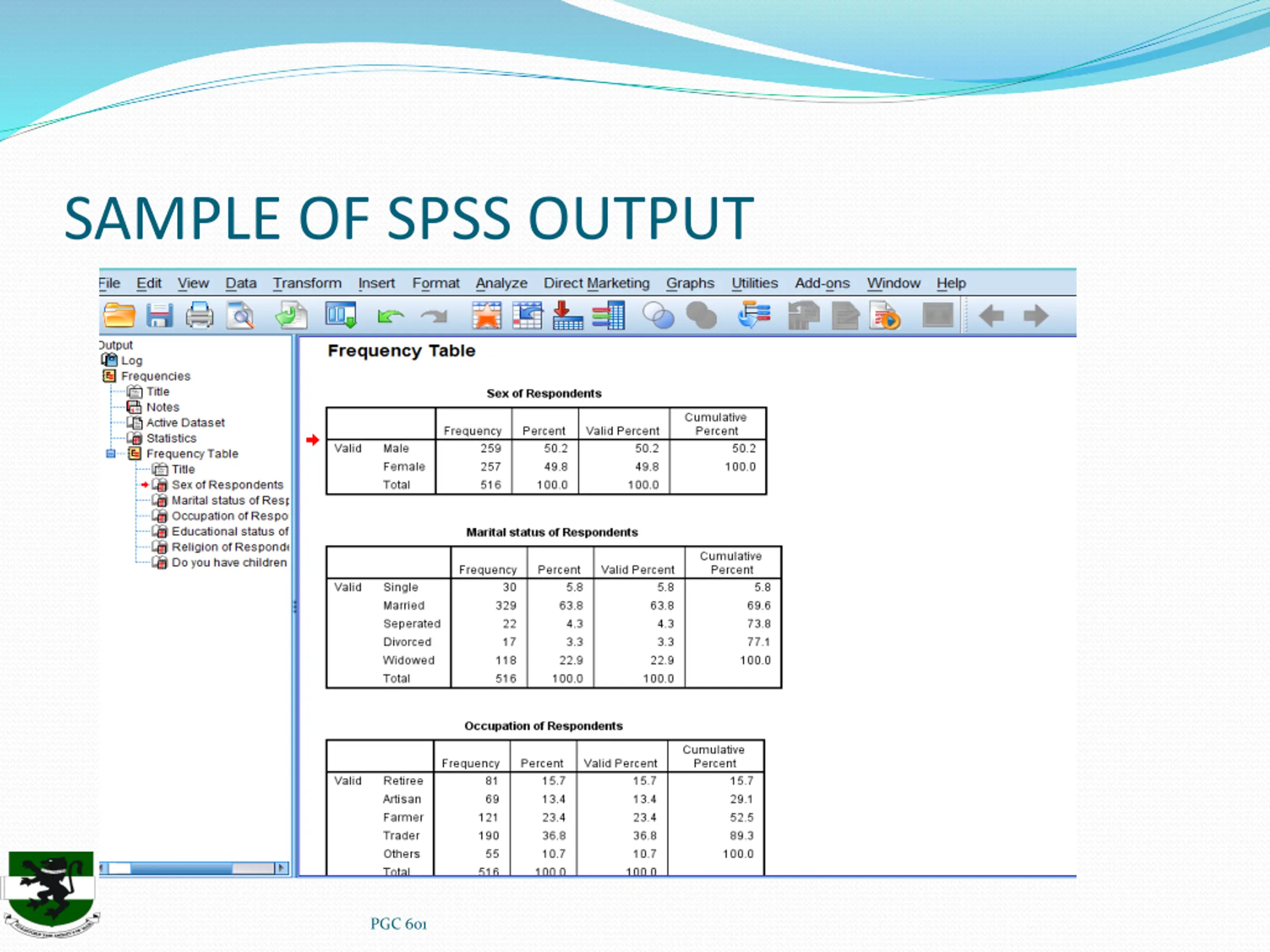Click the Marital status of Respondents table title
Image resolution: width=1270 pixels, height=952 pixels.
(552, 533)
